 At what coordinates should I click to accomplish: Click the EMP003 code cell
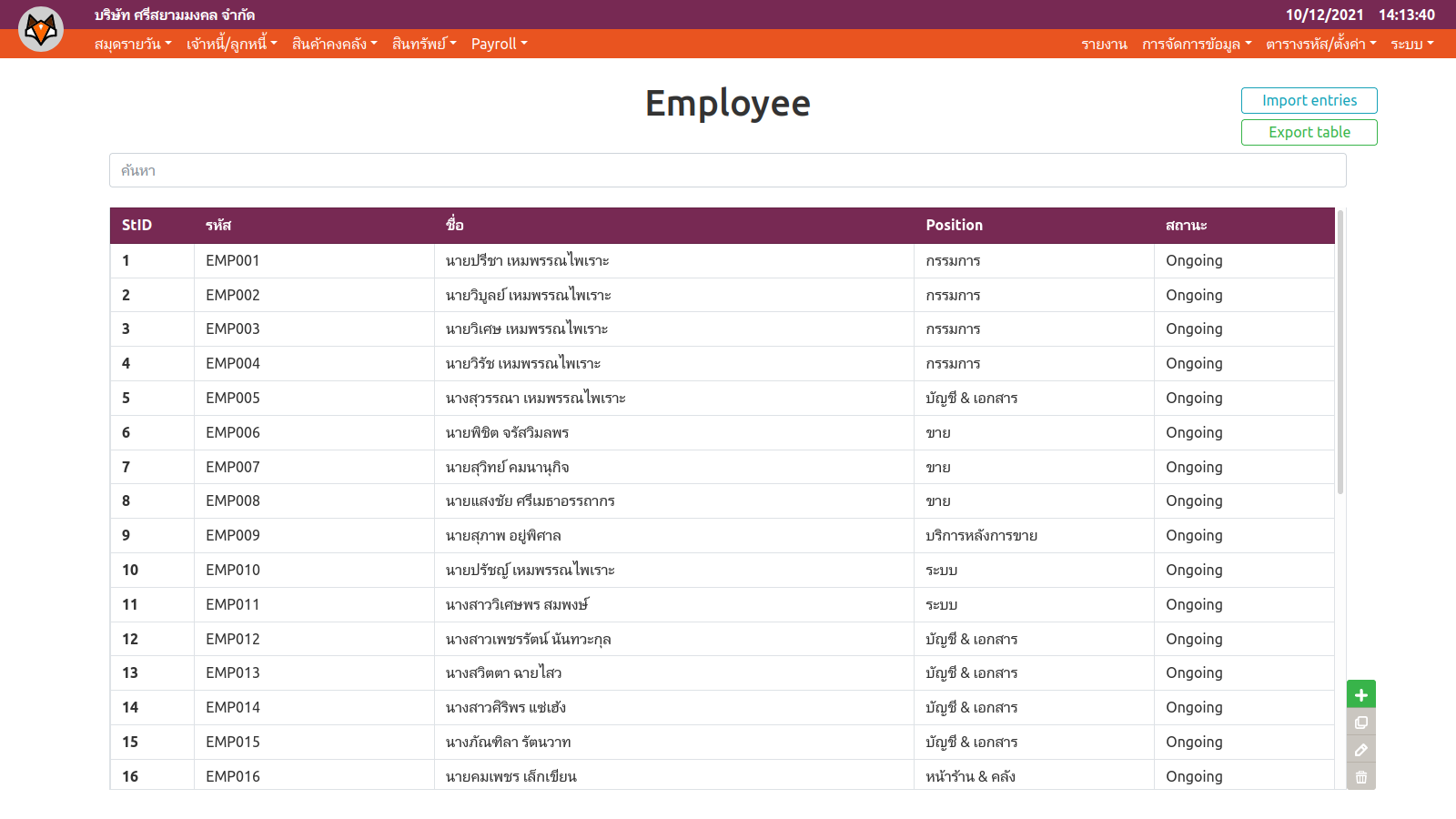tap(314, 329)
